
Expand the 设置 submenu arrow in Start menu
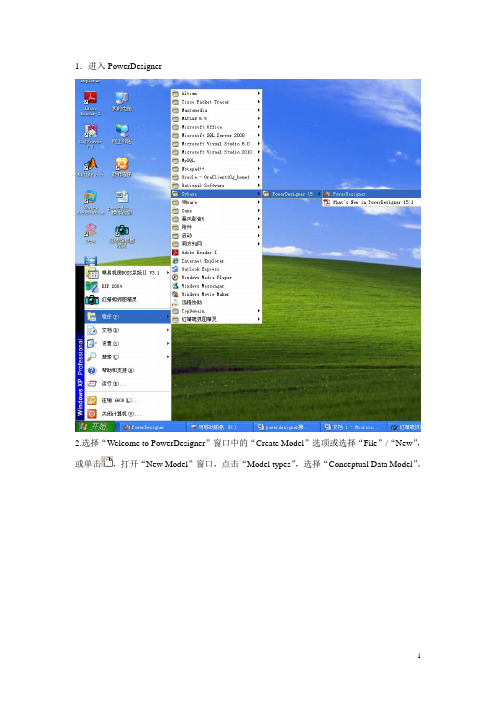(x=168, y=343)
